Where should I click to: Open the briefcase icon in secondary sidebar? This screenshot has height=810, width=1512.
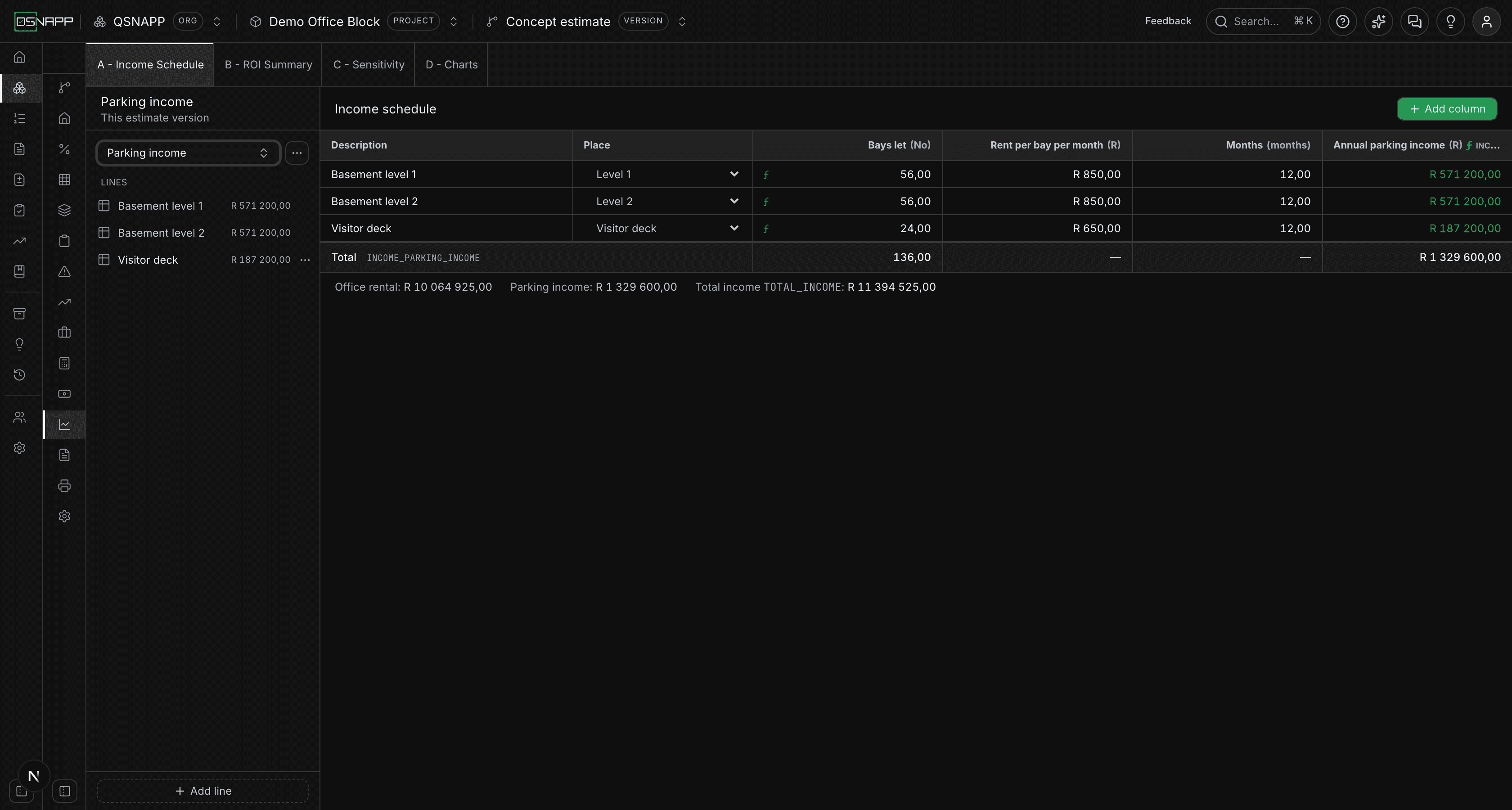(64, 332)
